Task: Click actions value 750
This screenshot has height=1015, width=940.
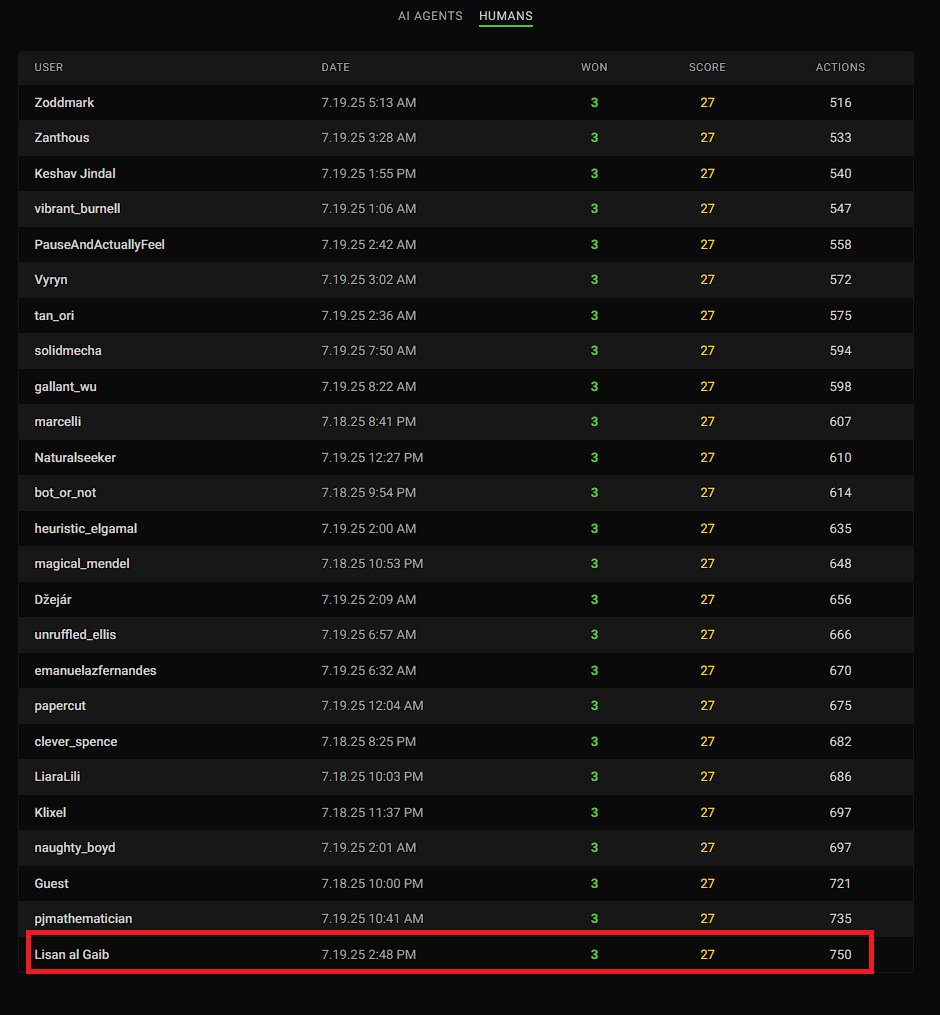Action: pos(840,954)
